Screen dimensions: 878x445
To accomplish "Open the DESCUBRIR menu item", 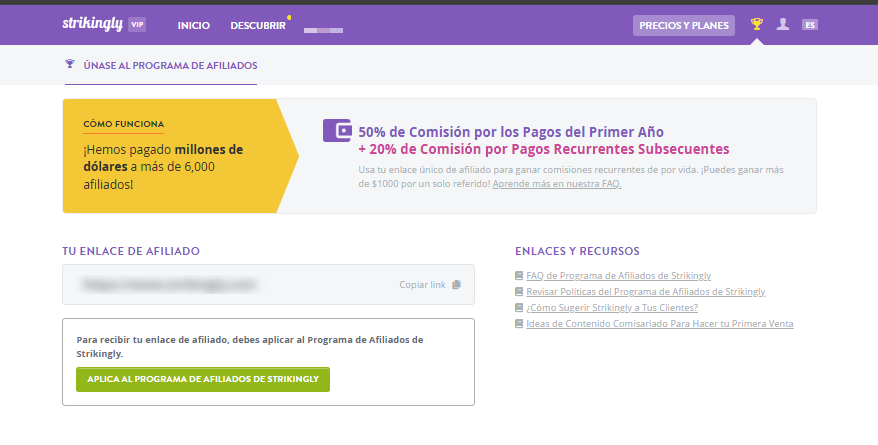I will 258,26.
